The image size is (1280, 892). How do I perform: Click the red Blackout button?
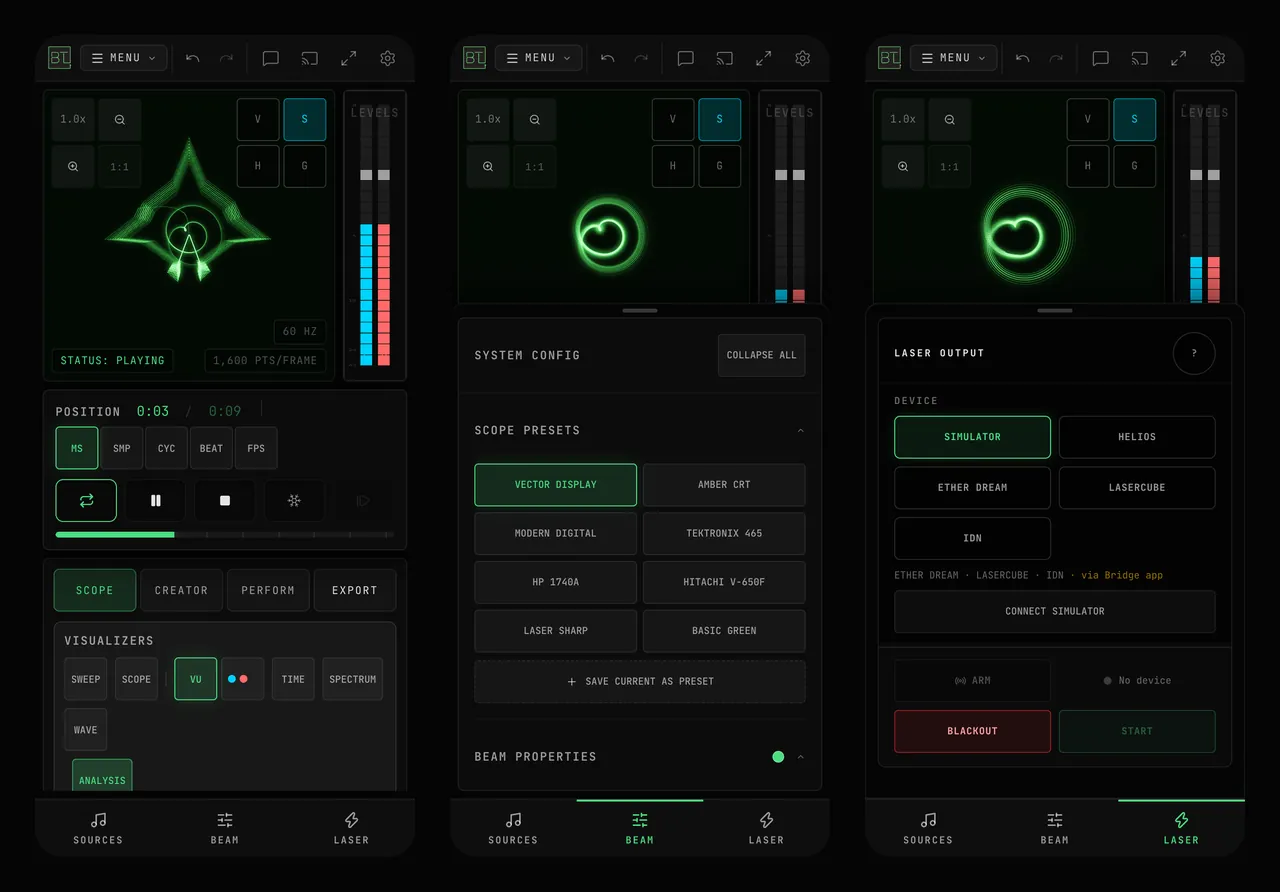click(x=972, y=731)
